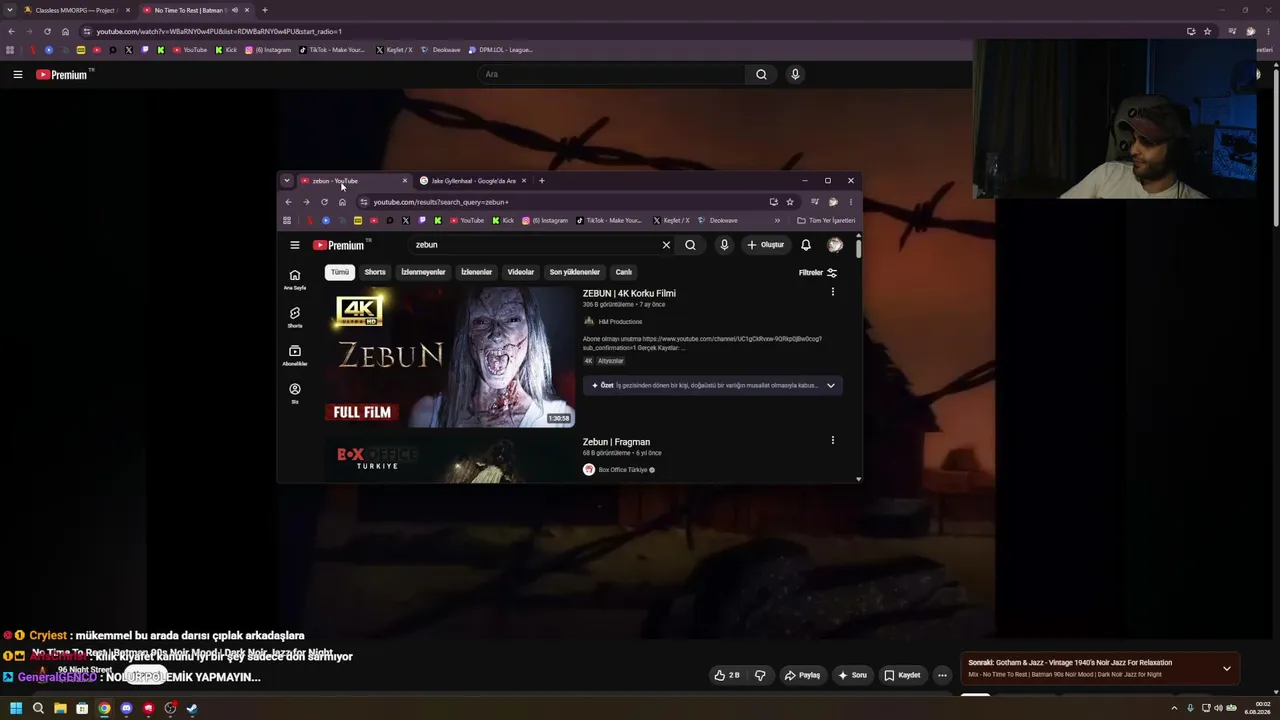The height and width of the screenshot is (720, 1280).
Task: Click the background YouTube search magnifier
Action: pyautogui.click(x=761, y=74)
